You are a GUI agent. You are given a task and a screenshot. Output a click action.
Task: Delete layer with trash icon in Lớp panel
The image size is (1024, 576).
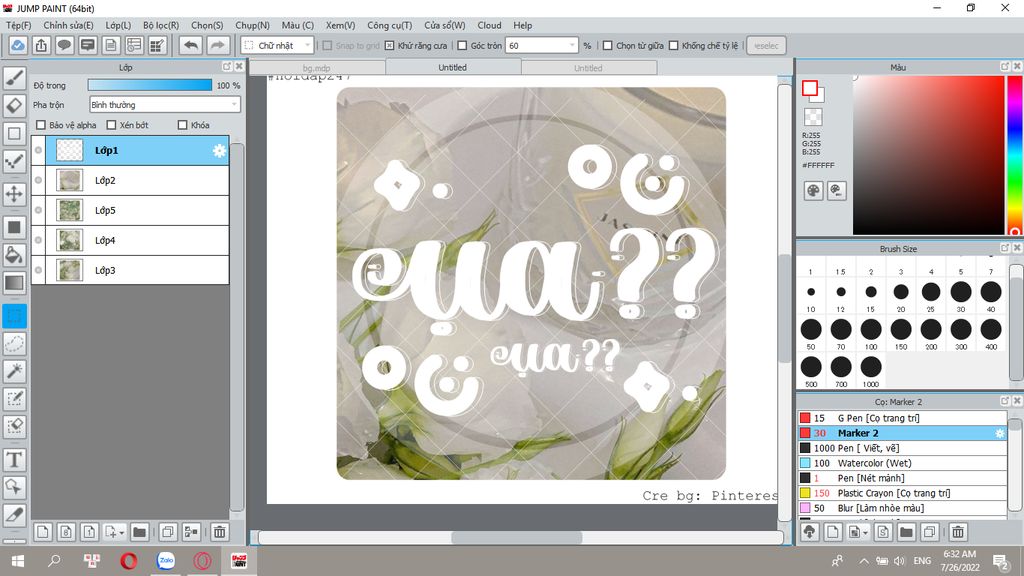219,532
